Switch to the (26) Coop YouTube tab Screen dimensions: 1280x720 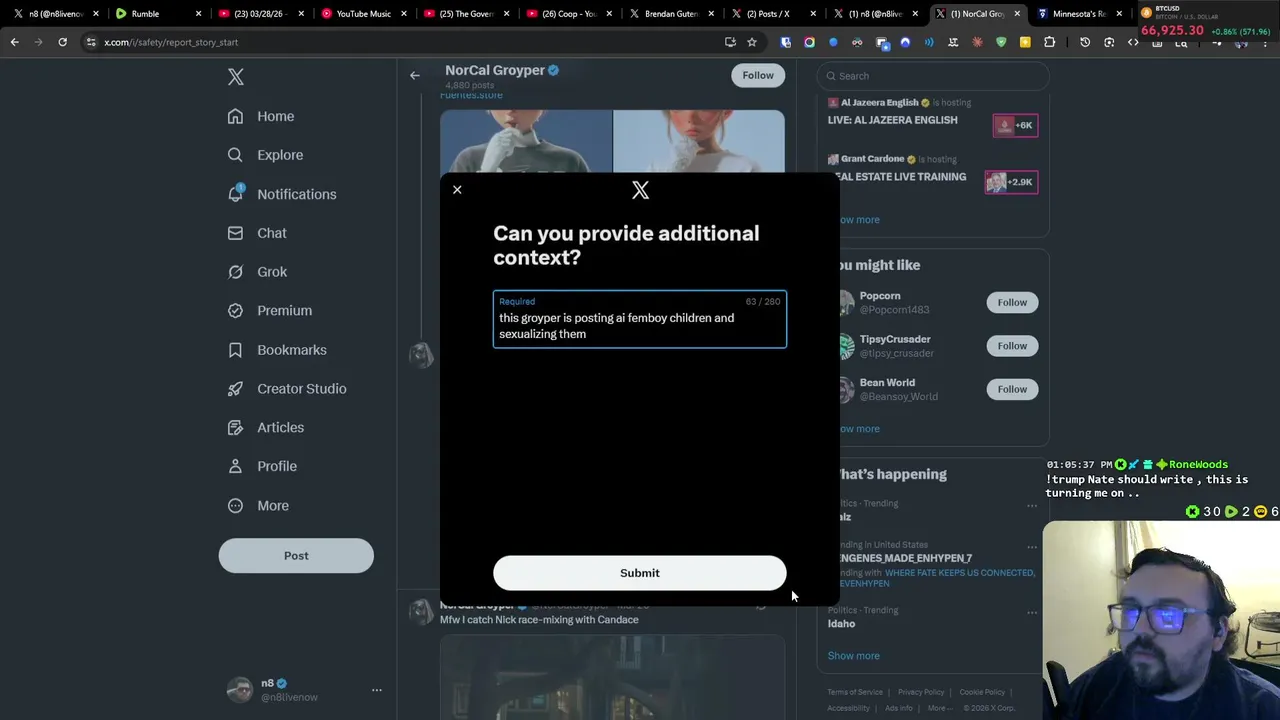[x=569, y=14]
